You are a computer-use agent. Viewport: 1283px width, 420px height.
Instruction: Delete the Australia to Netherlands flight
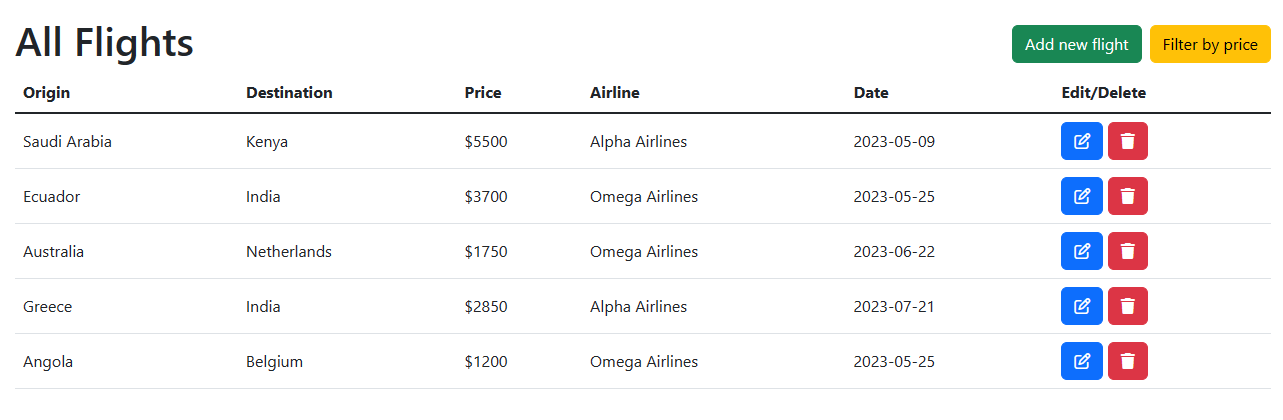pyautogui.click(x=1127, y=251)
